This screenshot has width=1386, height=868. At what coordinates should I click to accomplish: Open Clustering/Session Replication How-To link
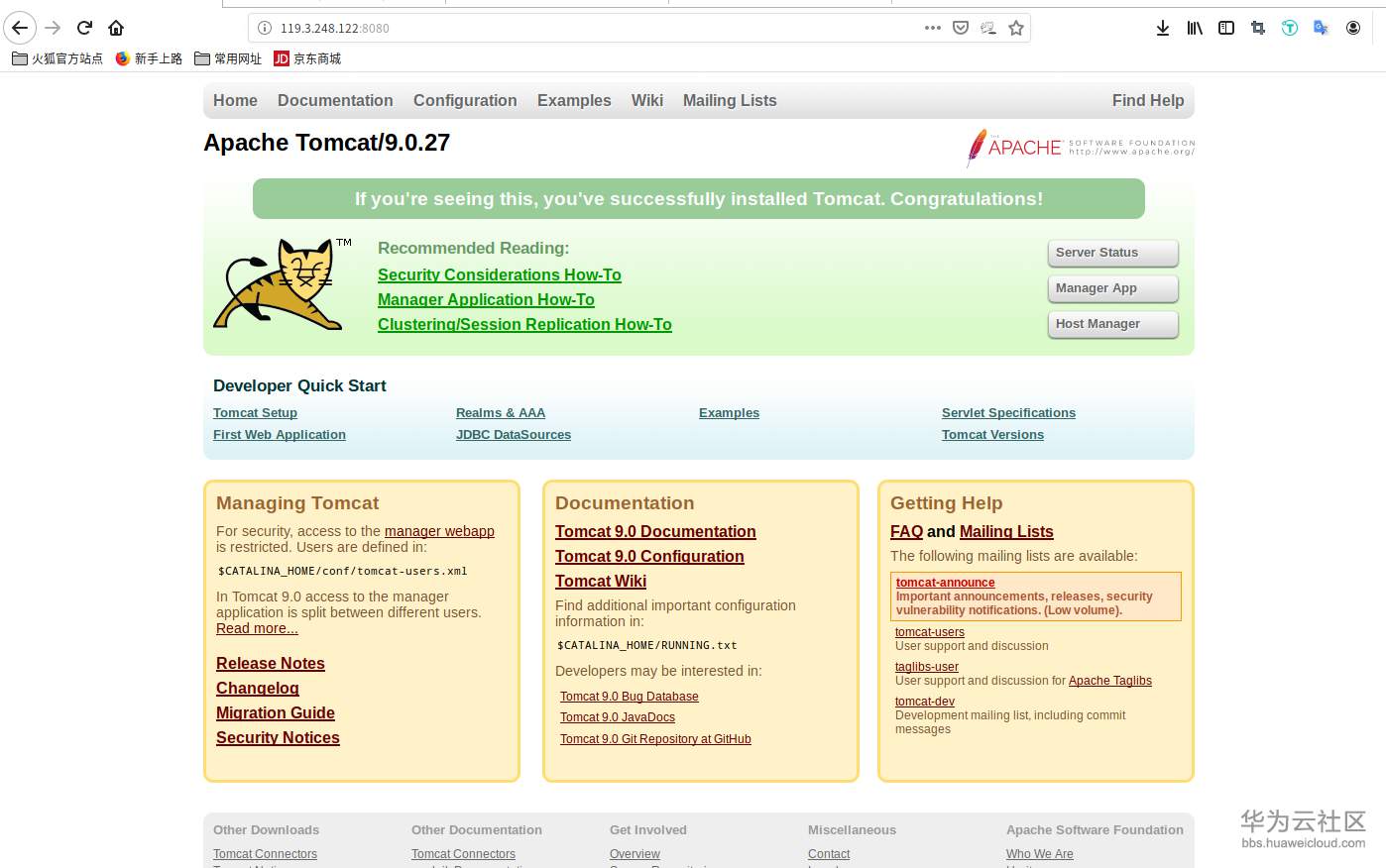click(x=524, y=324)
